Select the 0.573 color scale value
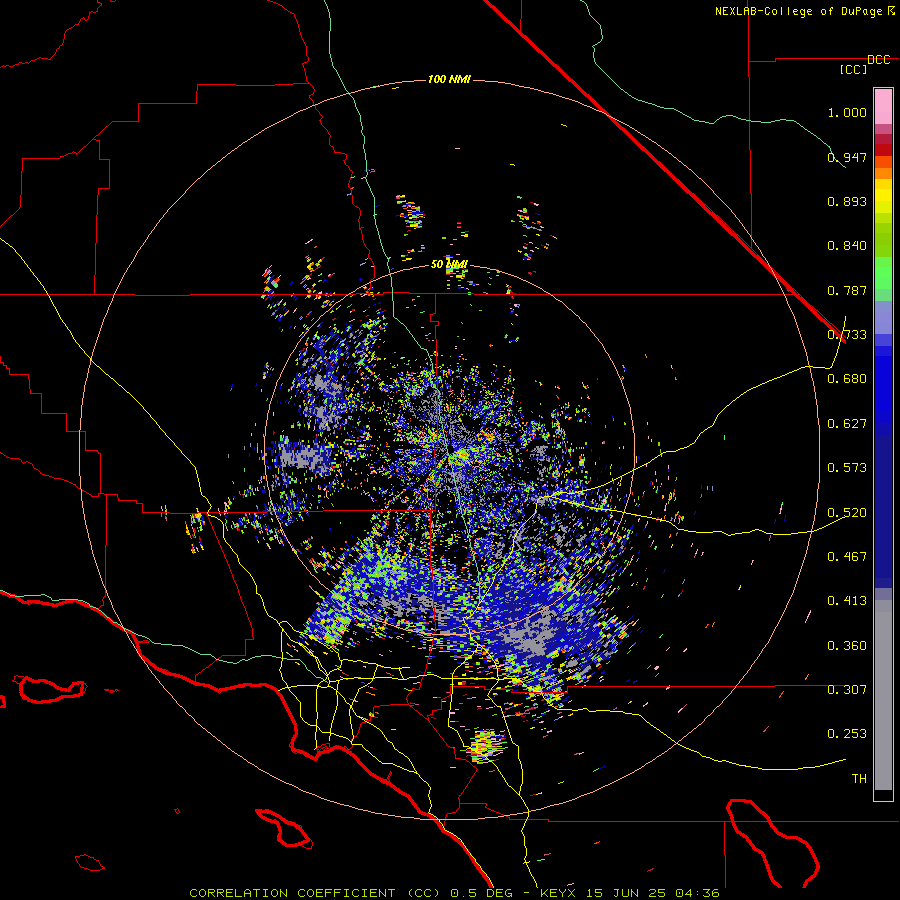 click(x=847, y=468)
